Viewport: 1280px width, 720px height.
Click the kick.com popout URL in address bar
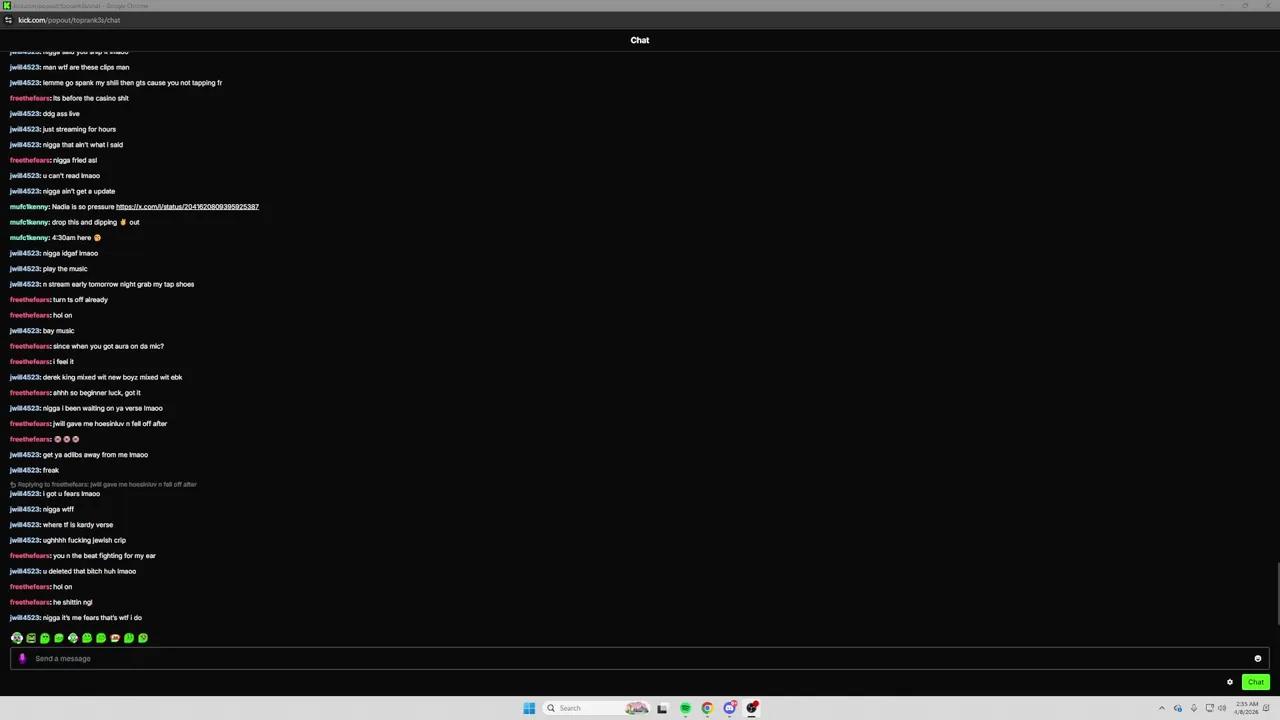(69, 20)
